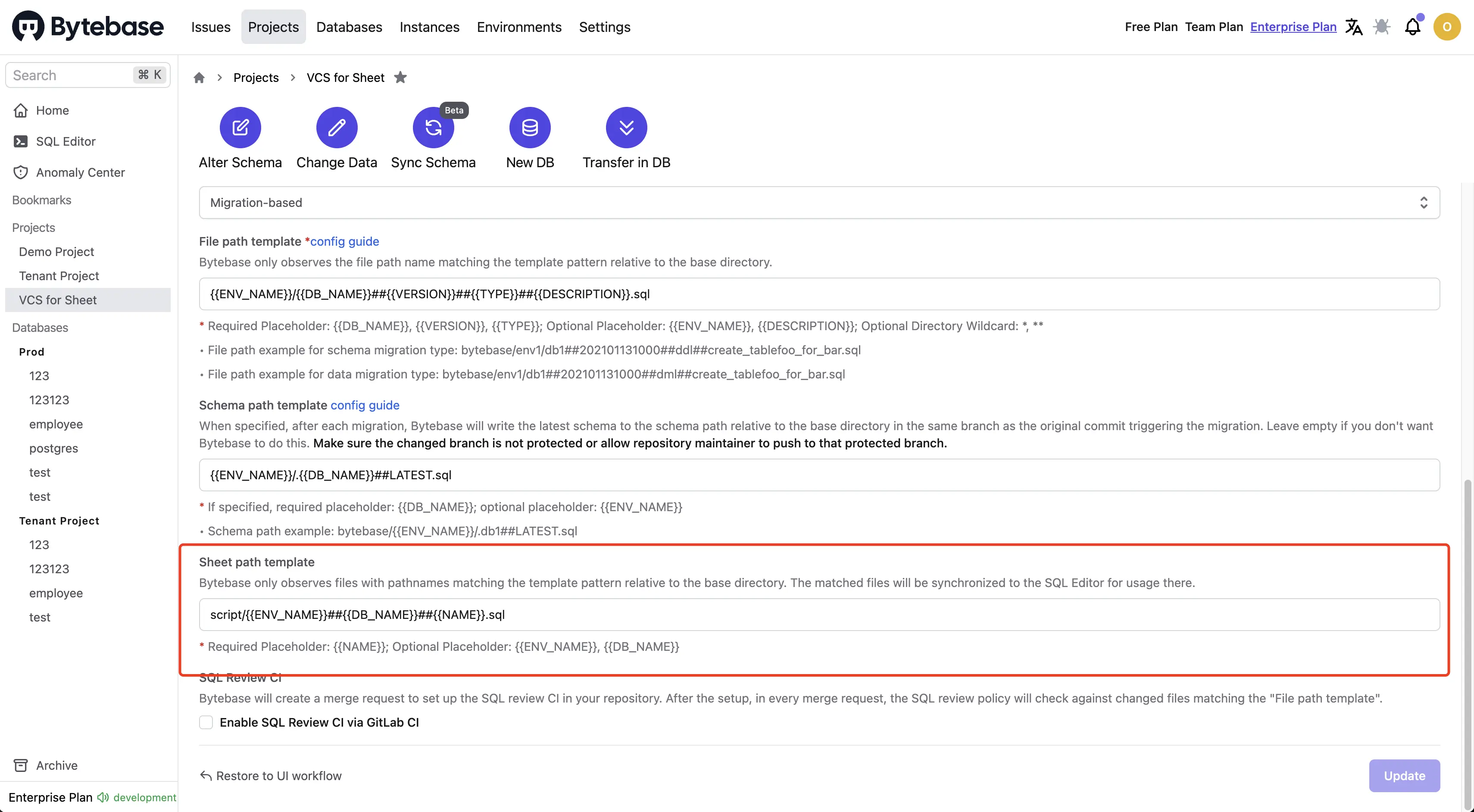Click the Sync Schema icon
The height and width of the screenshot is (812, 1474).
(x=433, y=127)
